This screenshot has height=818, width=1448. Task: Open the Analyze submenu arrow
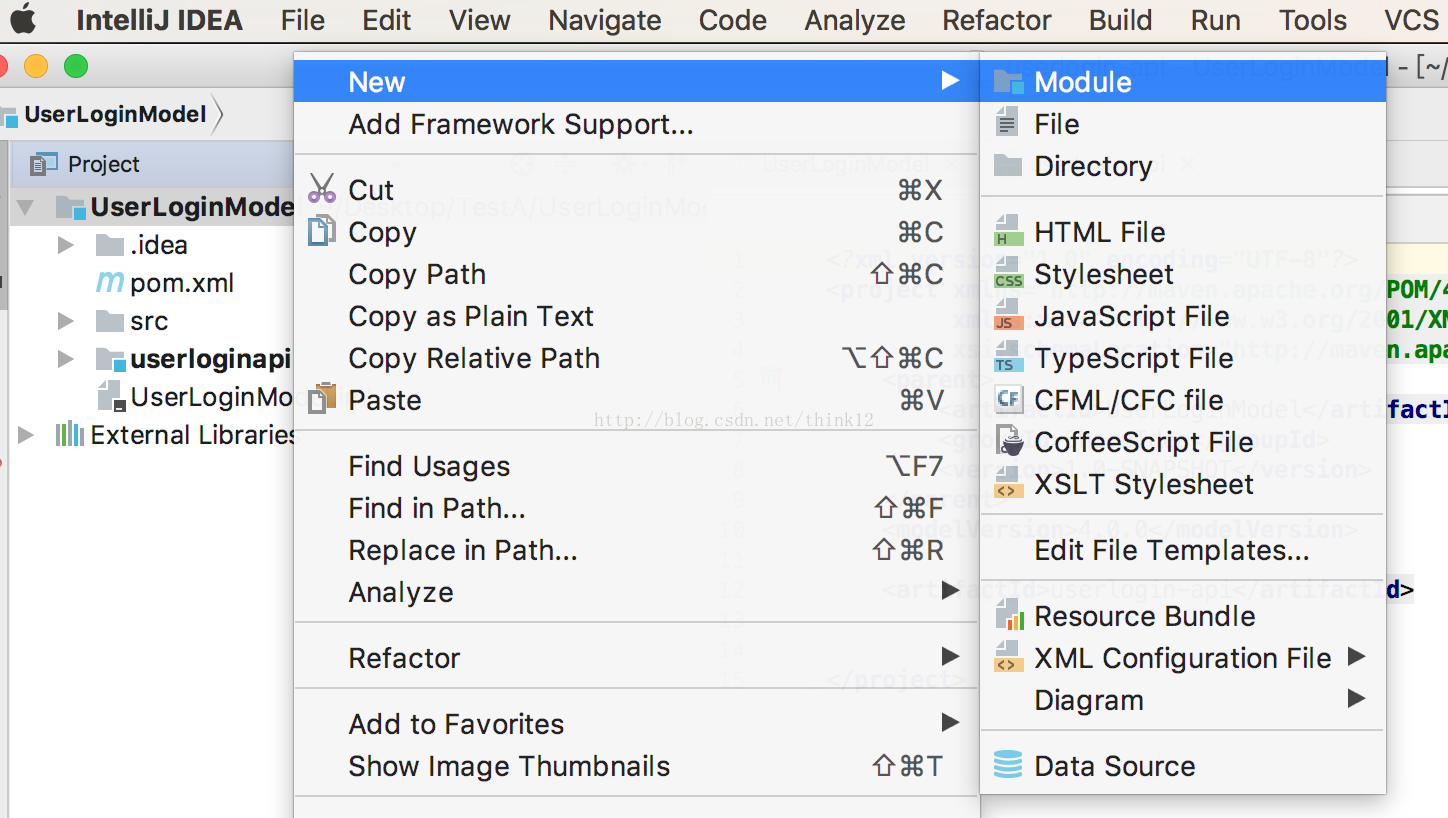click(x=950, y=591)
